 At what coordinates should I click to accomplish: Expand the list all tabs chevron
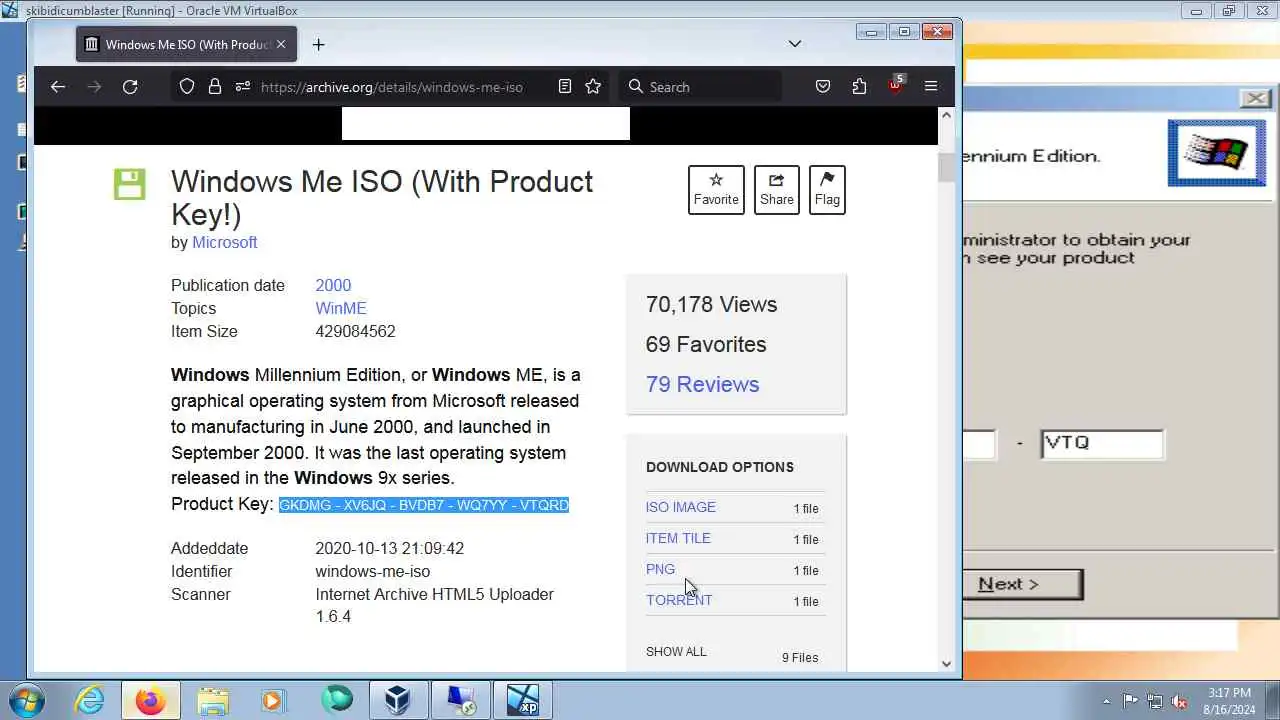click(795, 44)
